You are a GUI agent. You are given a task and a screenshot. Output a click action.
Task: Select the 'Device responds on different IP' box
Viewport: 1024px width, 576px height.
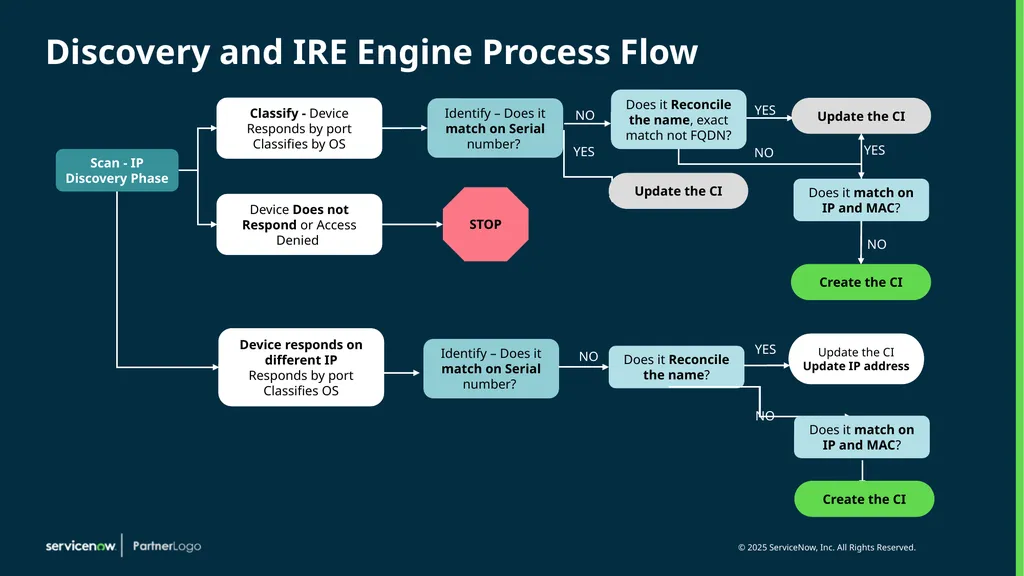pos(301,367)
